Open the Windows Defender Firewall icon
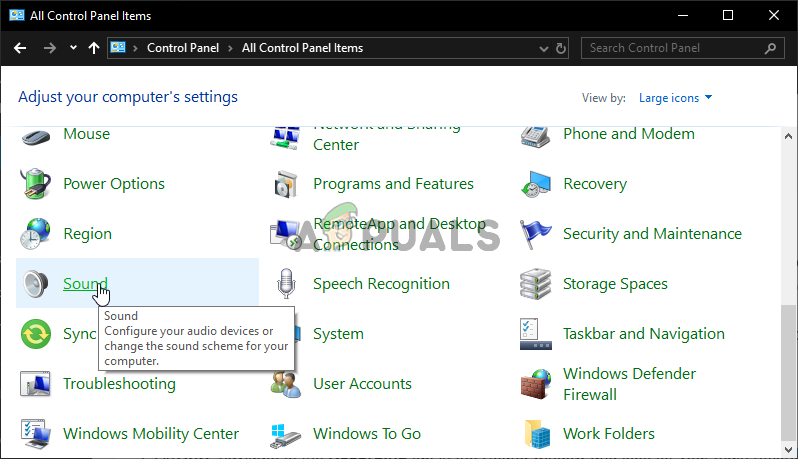798x459 pixels. (536, 384)
